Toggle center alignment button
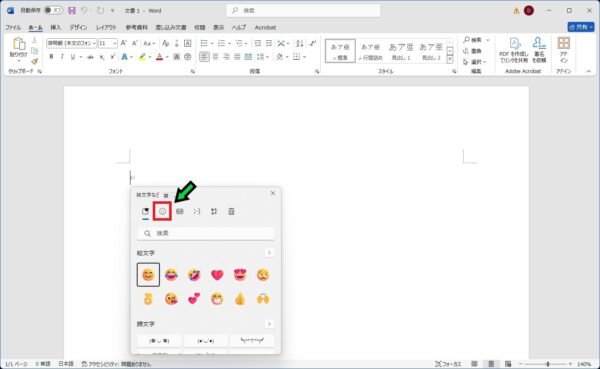 coord(215,57)
